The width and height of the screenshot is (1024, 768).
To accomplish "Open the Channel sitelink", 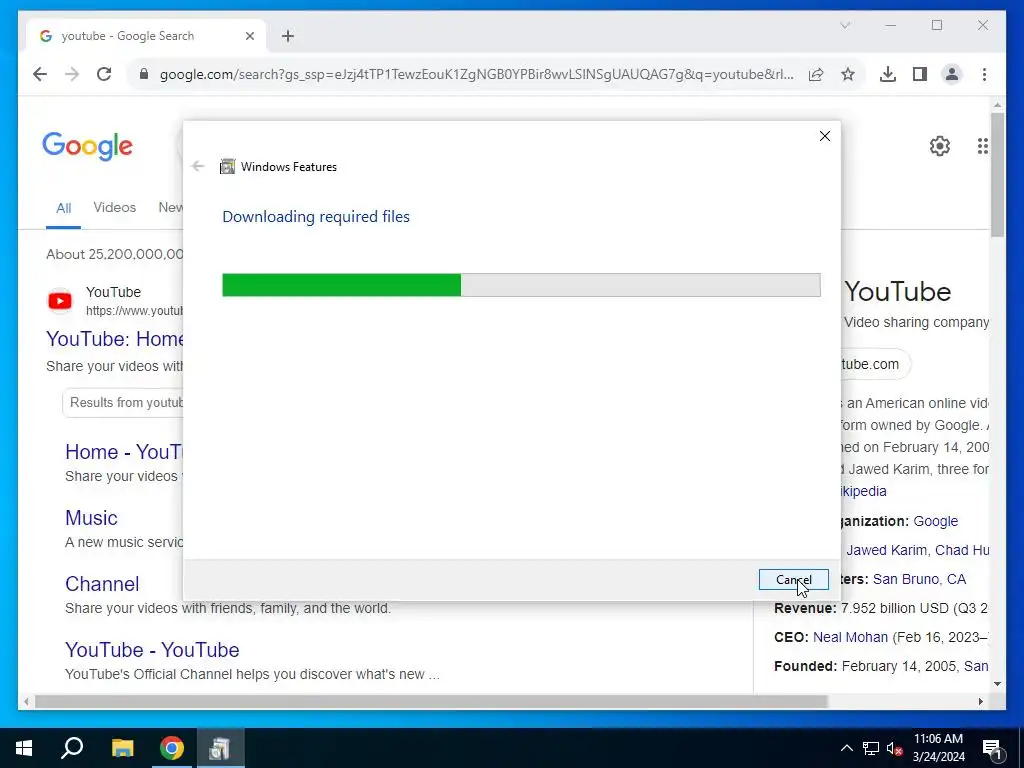I will (102, 584).
